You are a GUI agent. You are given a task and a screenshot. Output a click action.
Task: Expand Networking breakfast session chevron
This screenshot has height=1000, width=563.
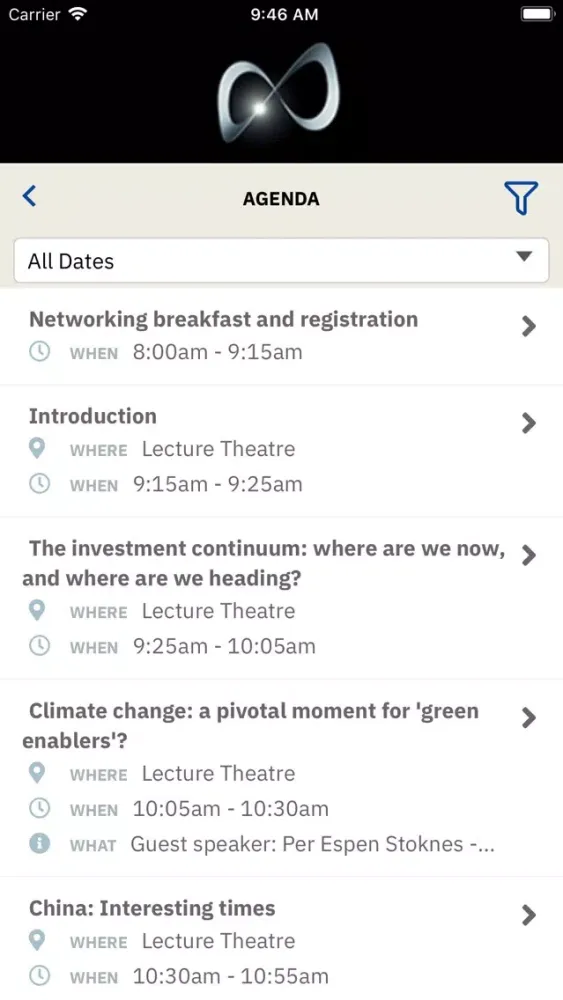(x=529, y=326)
